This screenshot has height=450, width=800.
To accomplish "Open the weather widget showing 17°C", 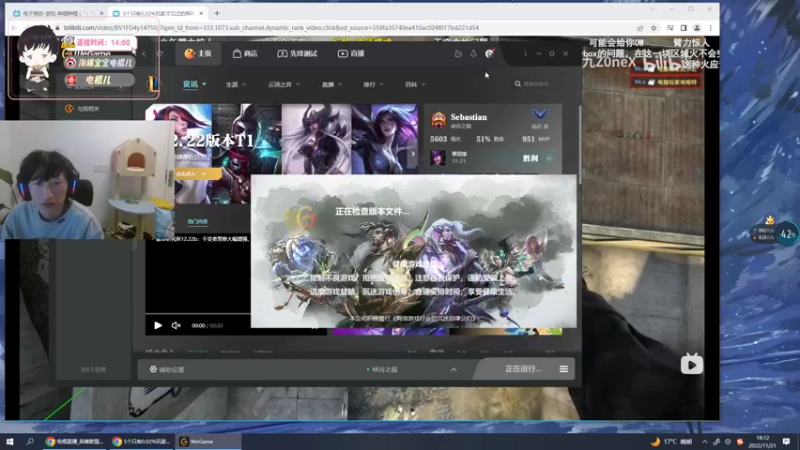I will click(x=671, y=441).
